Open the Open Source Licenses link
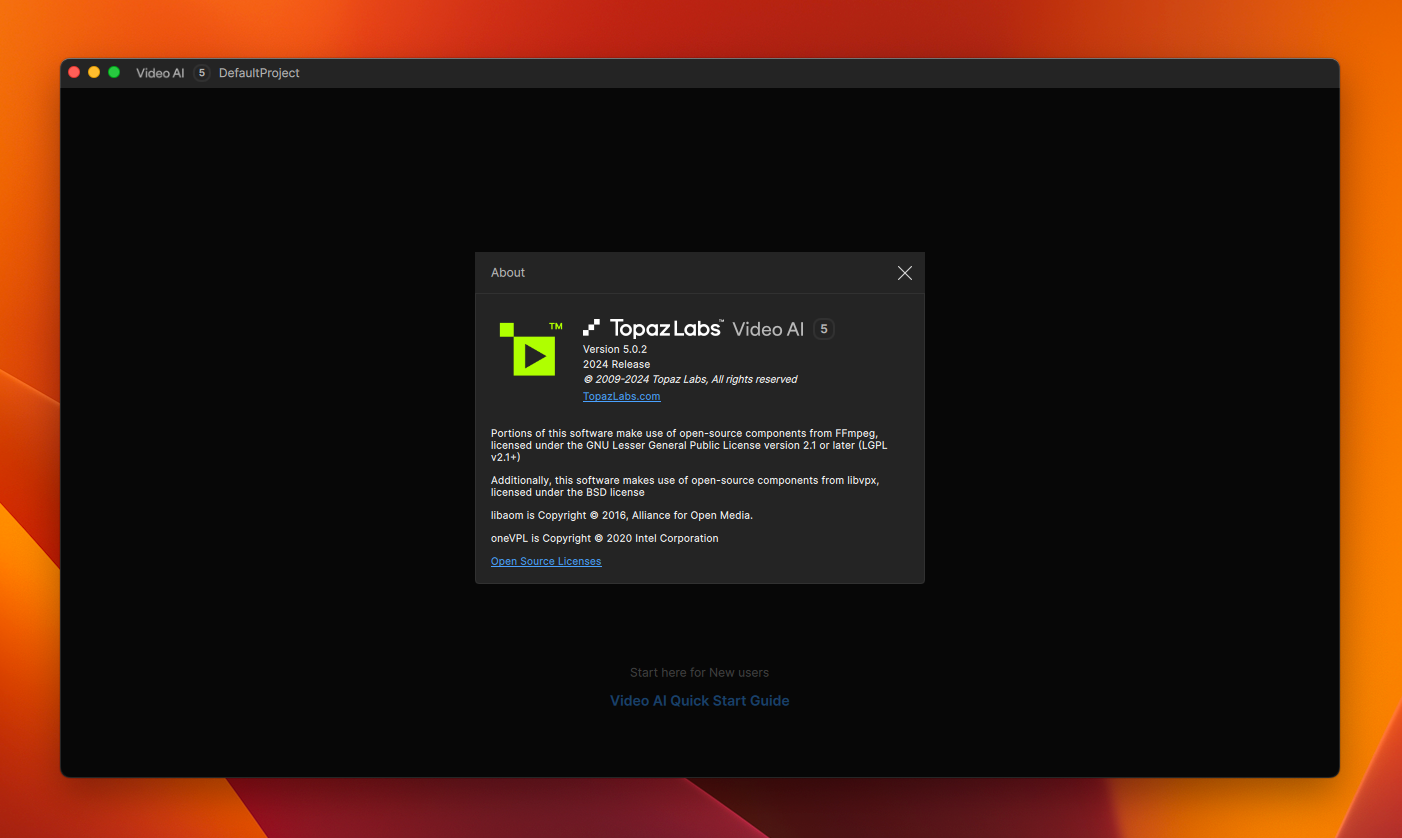This screenshot has width=1402, height=838. click(x=546, y=561)
